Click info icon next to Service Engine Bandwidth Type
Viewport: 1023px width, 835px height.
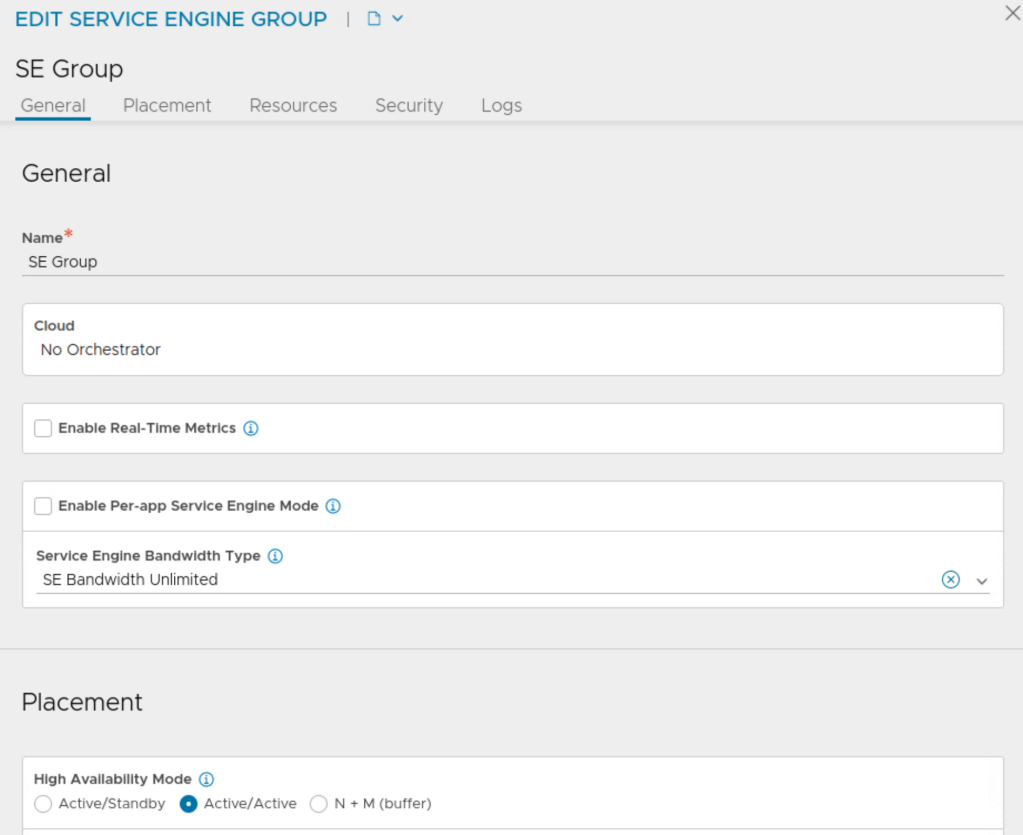point(275,556)
